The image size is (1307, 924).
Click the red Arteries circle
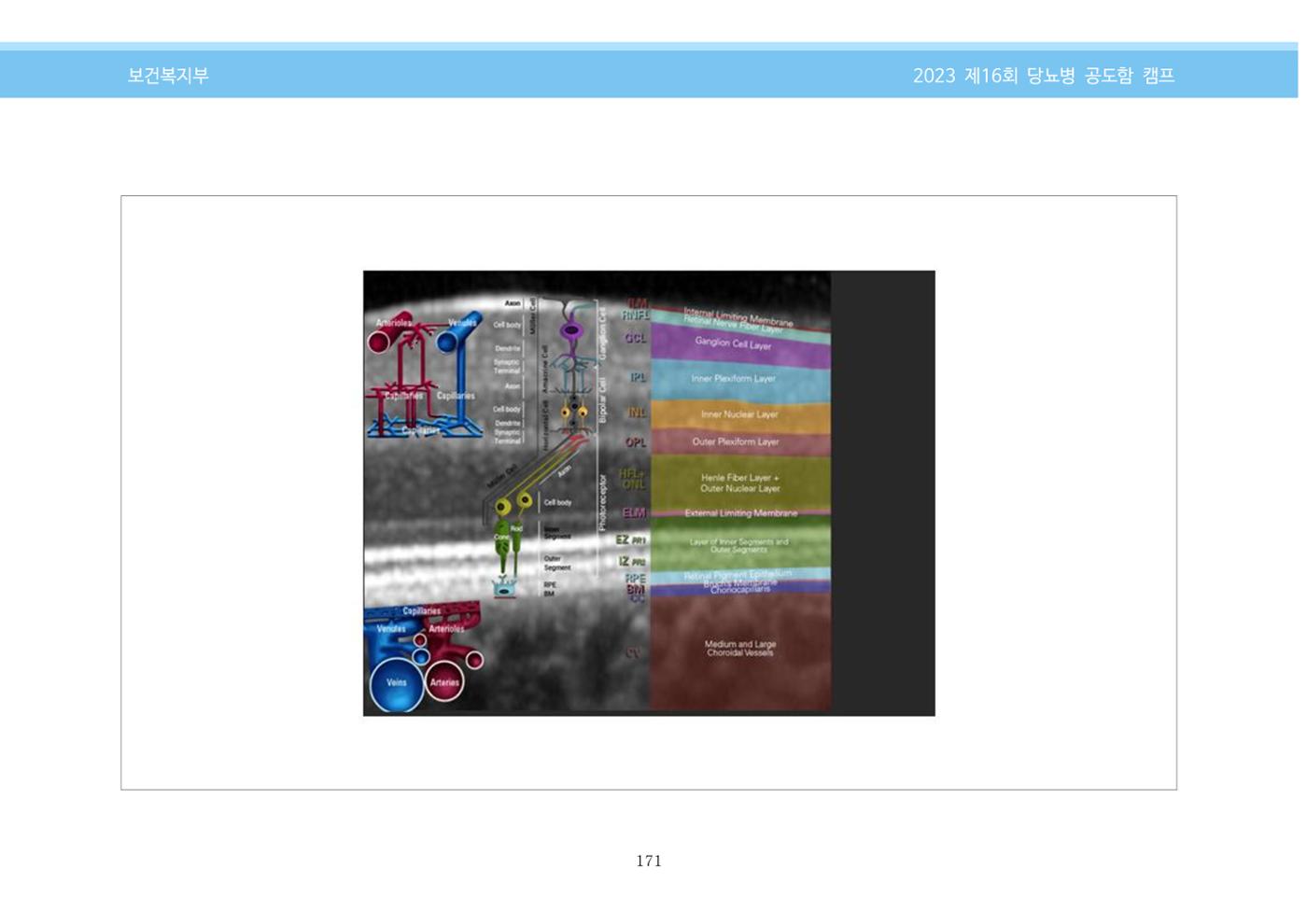pos(445,682)
